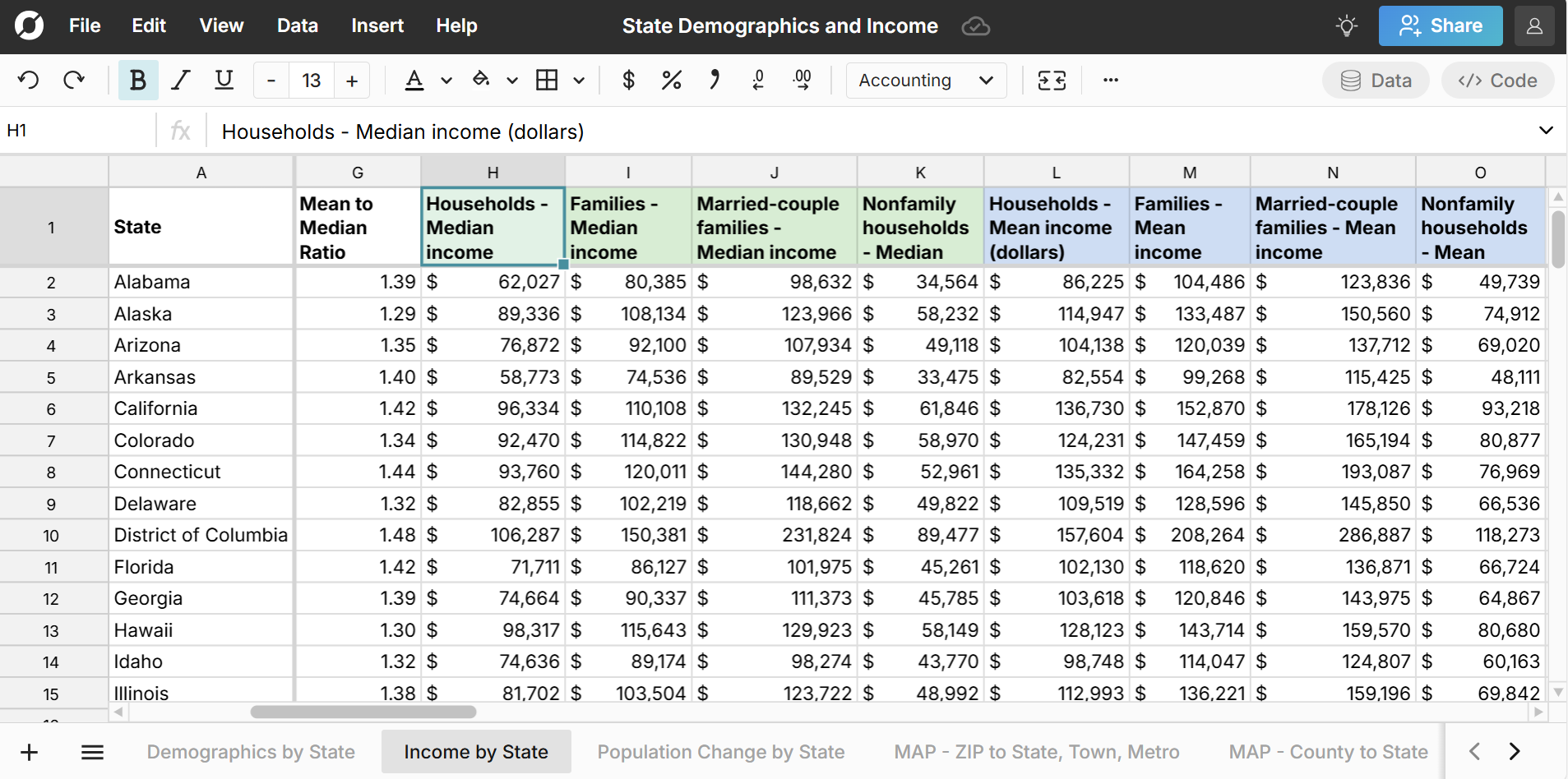Viewport: 1568px width, 779px height.
Task: Open the sheet list hamburger icon
Action: (92, 752)
